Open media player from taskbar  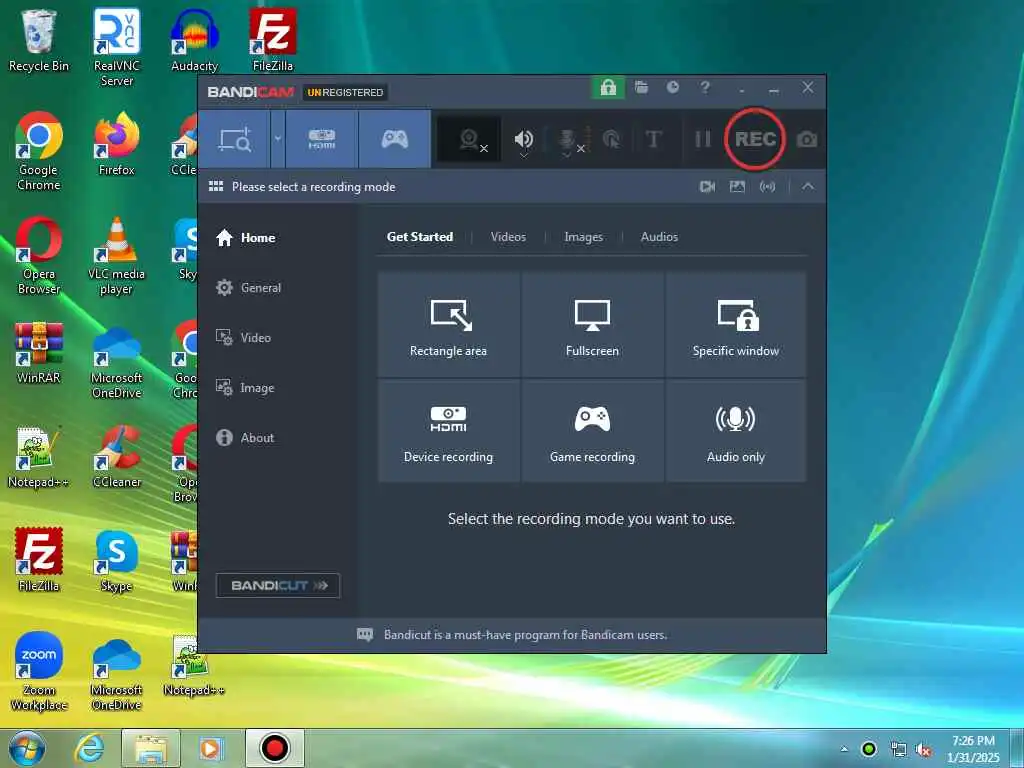pos(211,748)
